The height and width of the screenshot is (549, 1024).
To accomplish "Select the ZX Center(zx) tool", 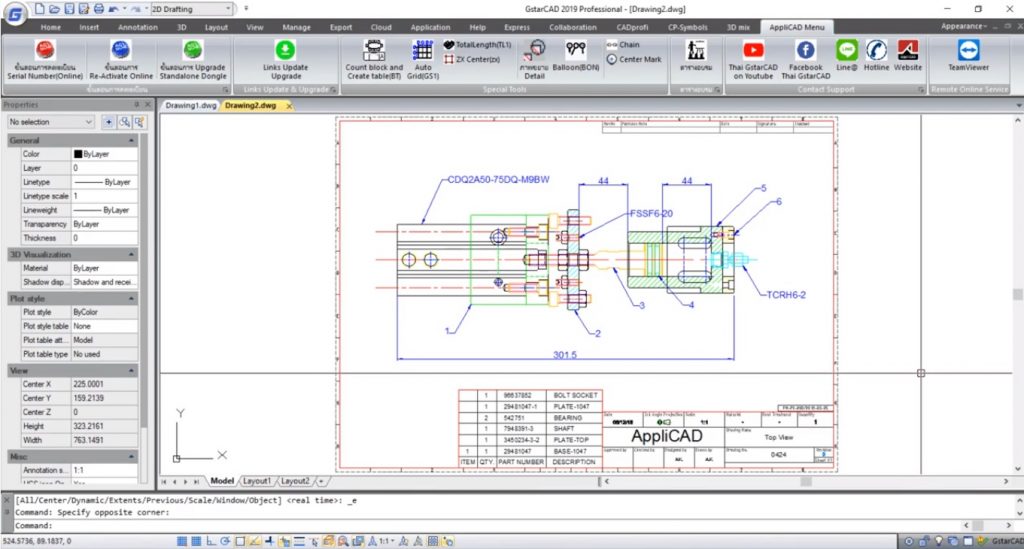I will (x=472, y=59).
